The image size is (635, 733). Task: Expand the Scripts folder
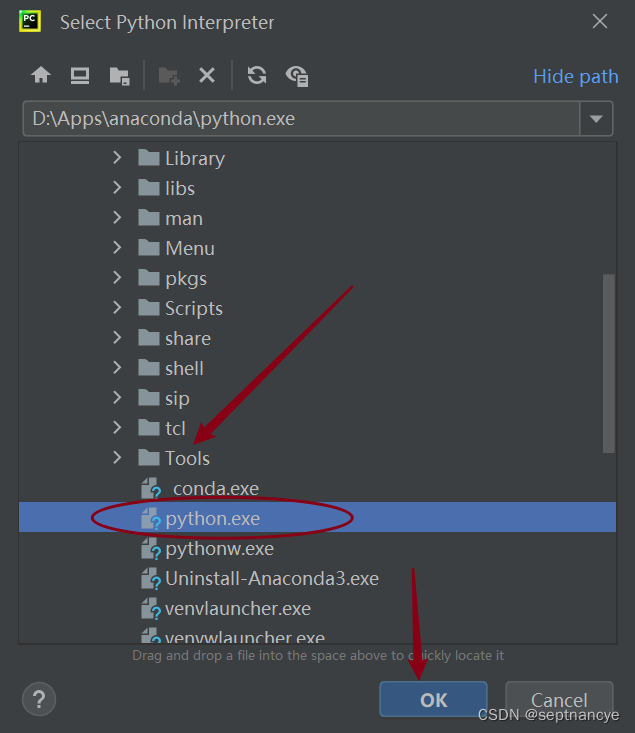click(x=117, y=308)
